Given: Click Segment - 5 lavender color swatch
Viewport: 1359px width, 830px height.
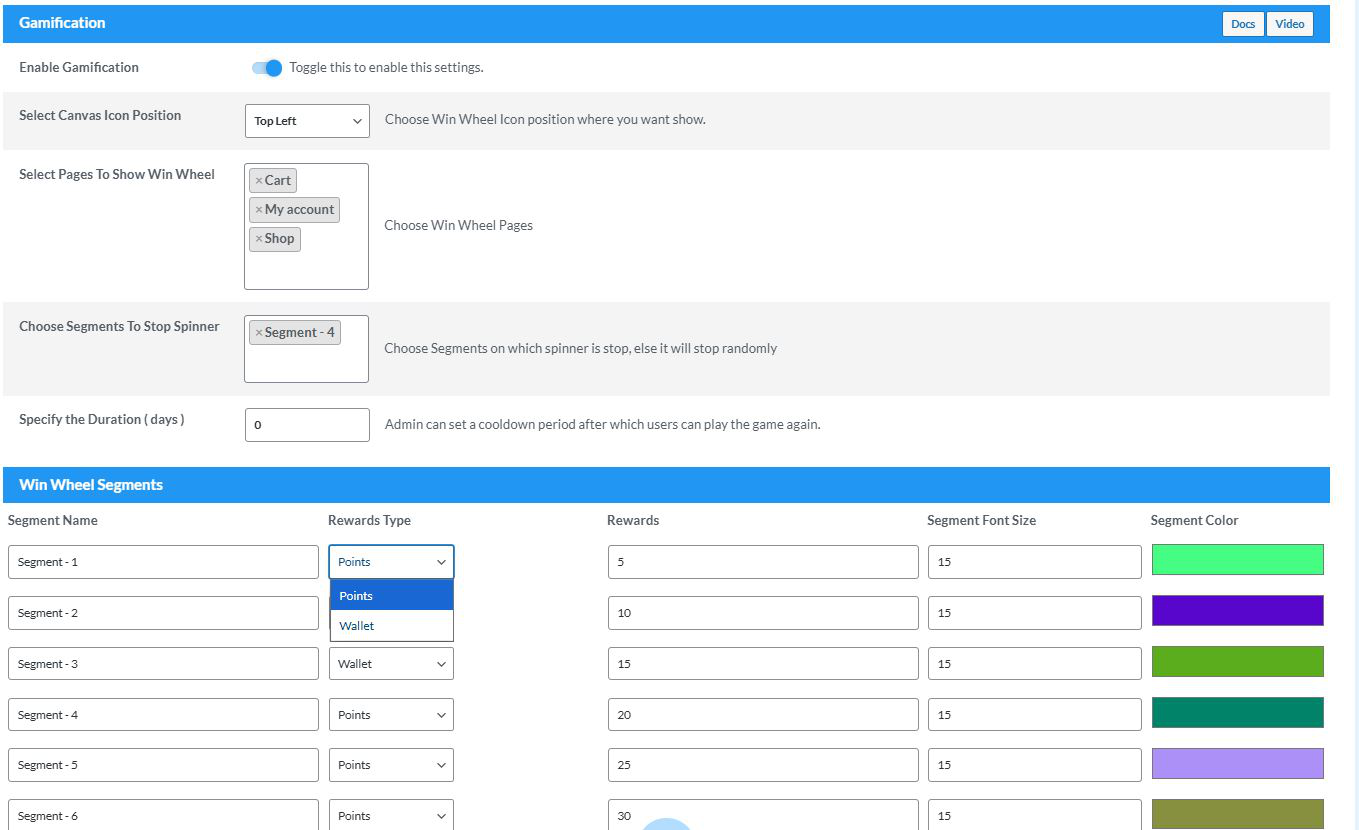Looking at the screenshot, I should click(x=1237, y=764).
